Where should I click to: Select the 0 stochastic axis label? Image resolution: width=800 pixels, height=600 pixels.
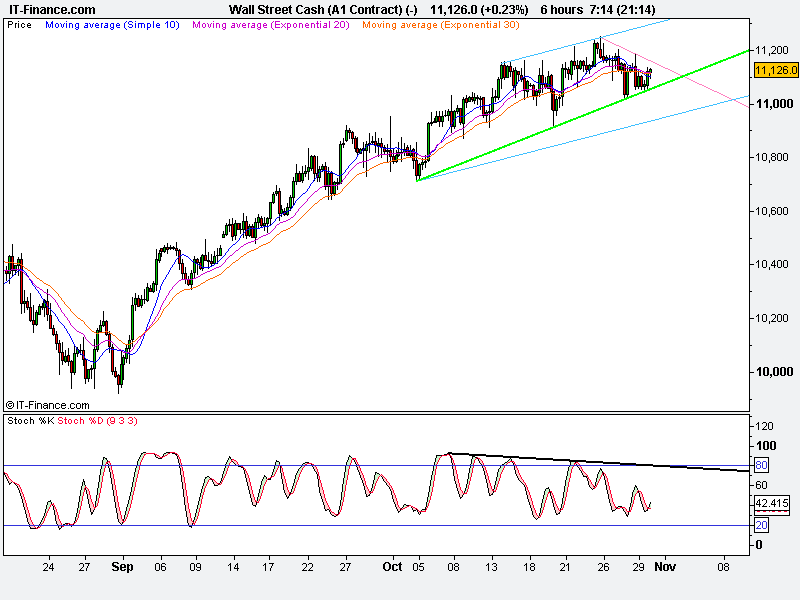click(x=759, y=545)
